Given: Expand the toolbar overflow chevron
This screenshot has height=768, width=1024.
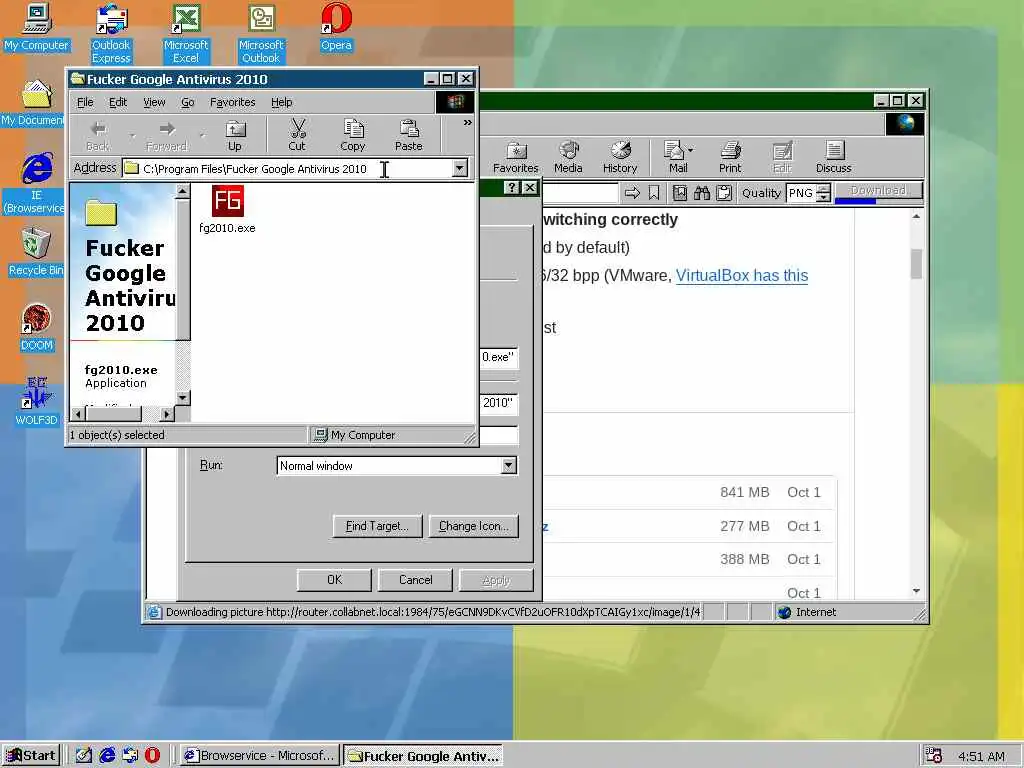Looking at the screenshot, I should pos(468,122).
